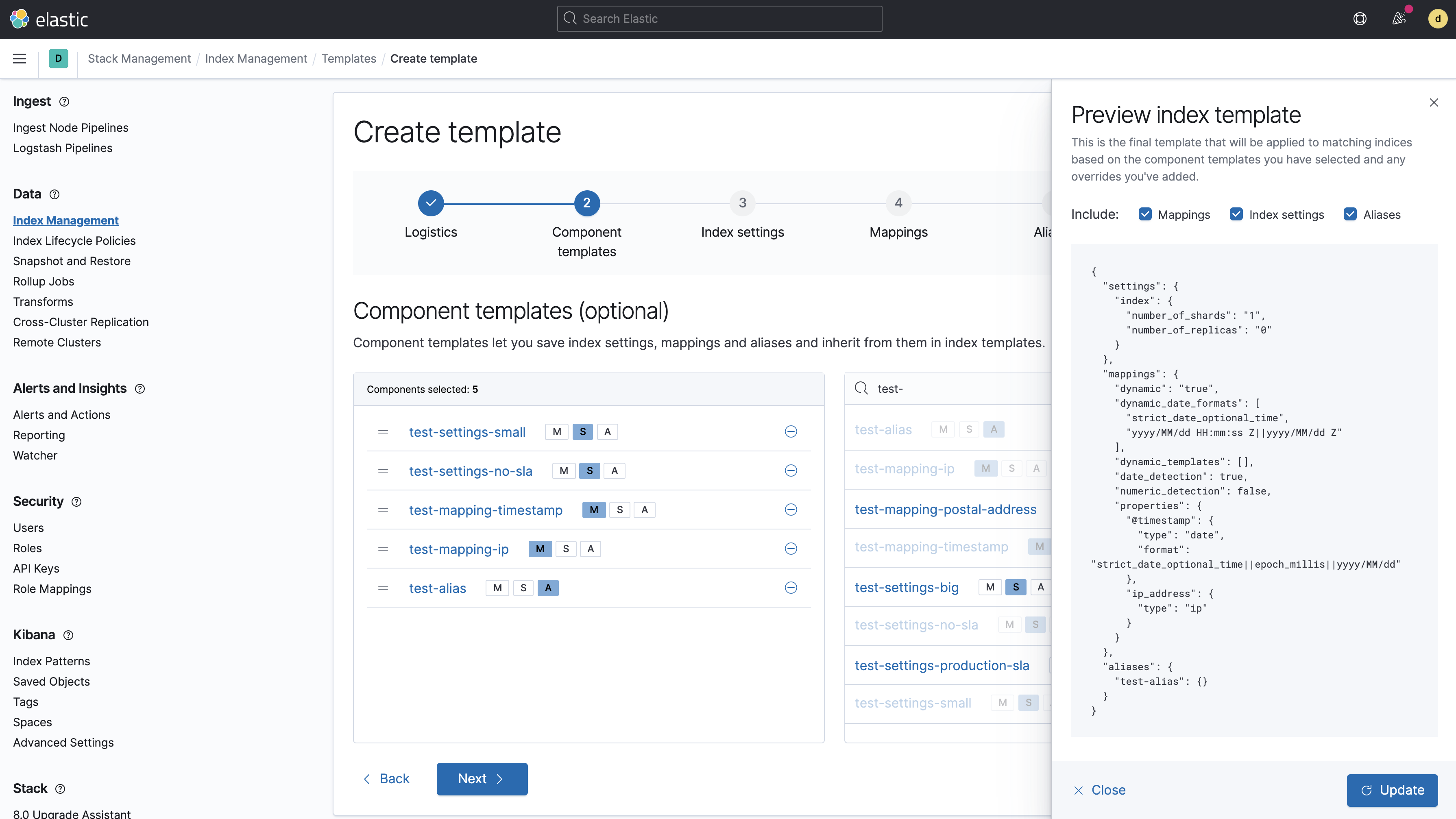This screenshot has width=1456, height=819.
Task: Uncheck the Mappings include checkbox
Action: coord(1145,214)
